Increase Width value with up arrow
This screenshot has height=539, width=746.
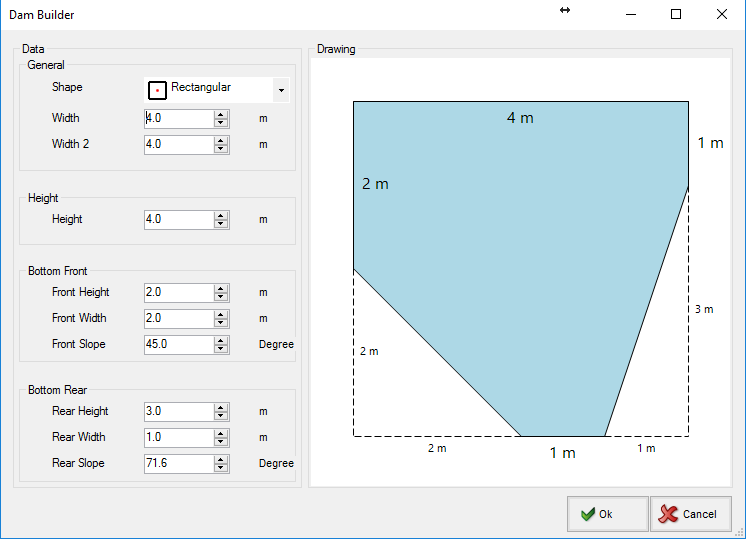click(221, 114)
